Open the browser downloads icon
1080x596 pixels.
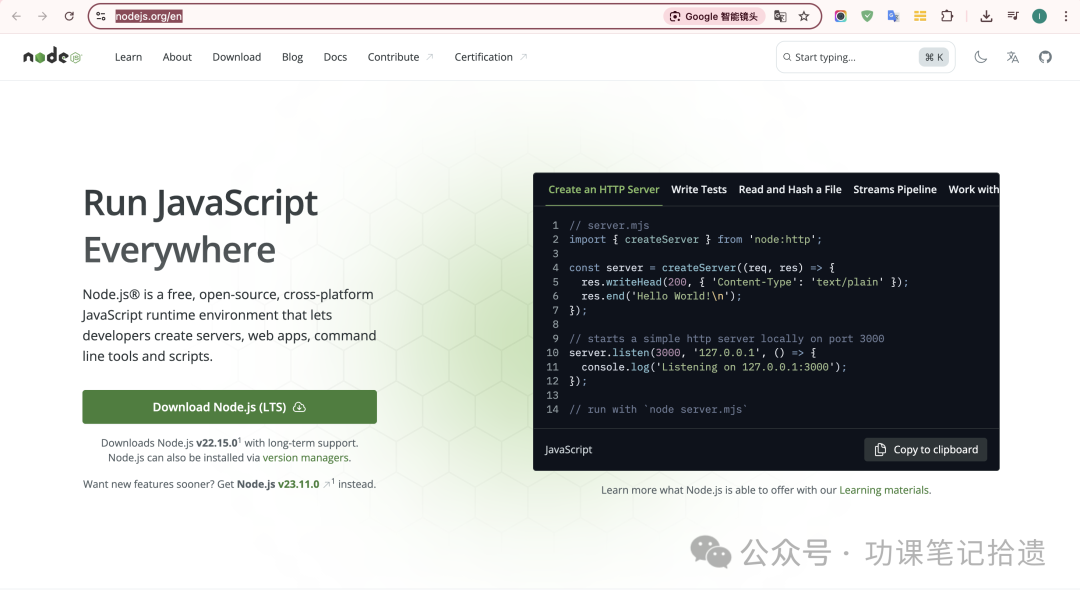pyautogui.click(x=986, y=17)
